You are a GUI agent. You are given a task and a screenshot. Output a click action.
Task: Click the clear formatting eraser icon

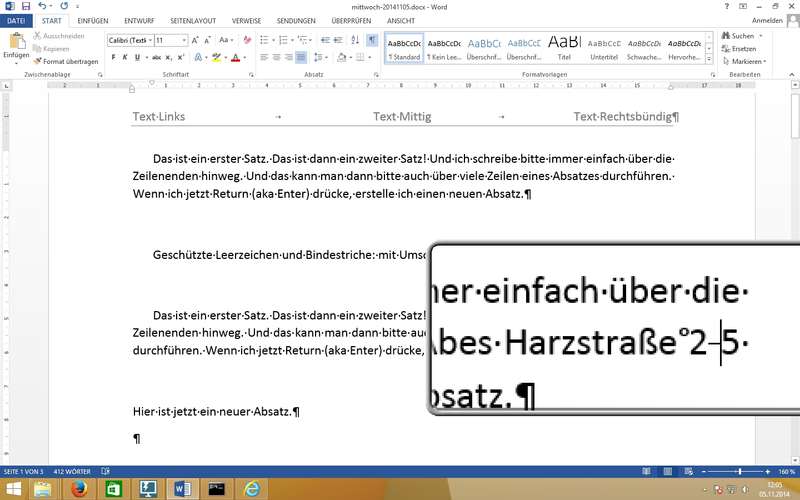coord(245,40)
